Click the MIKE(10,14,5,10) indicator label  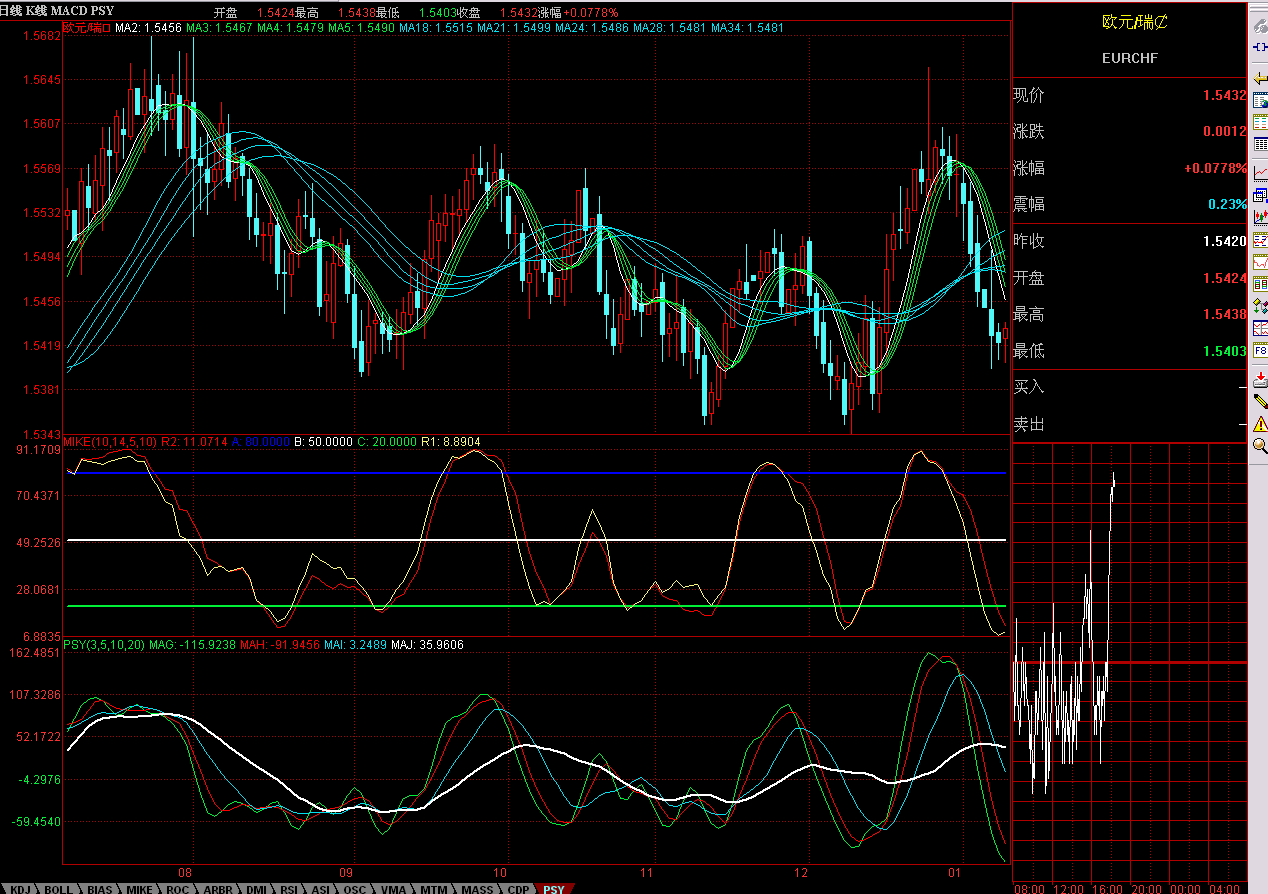click(x=109, y=441)
